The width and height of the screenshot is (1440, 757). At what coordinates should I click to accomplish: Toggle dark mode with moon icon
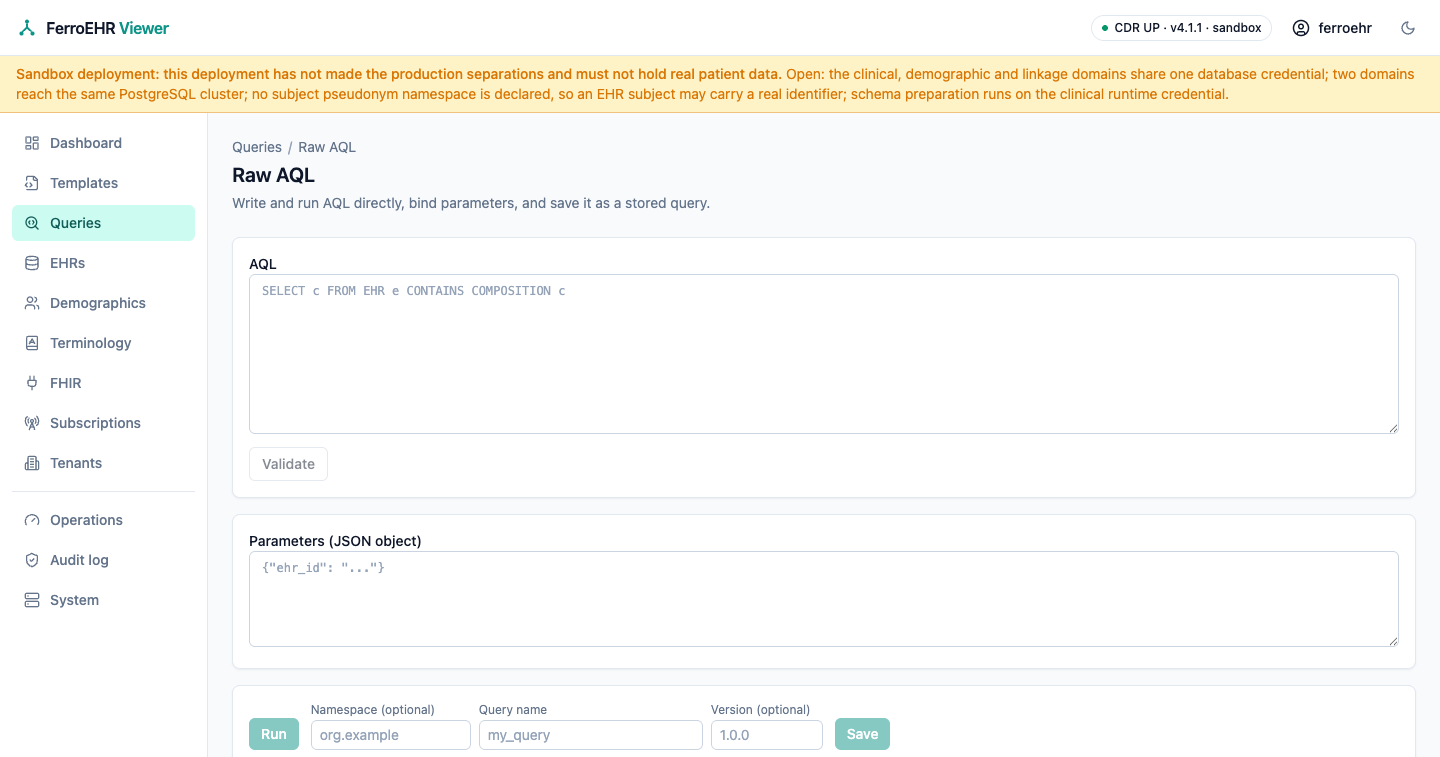pos(1408,28)
